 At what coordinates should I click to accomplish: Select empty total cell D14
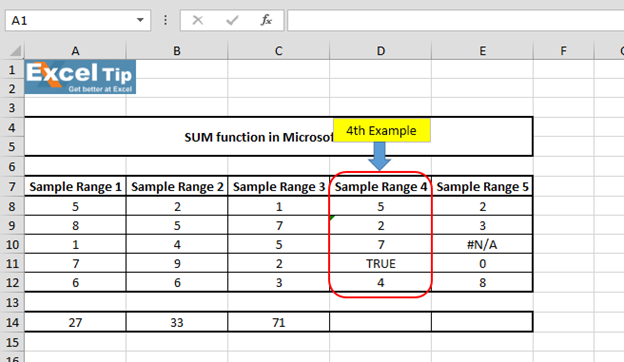[381, 322]
